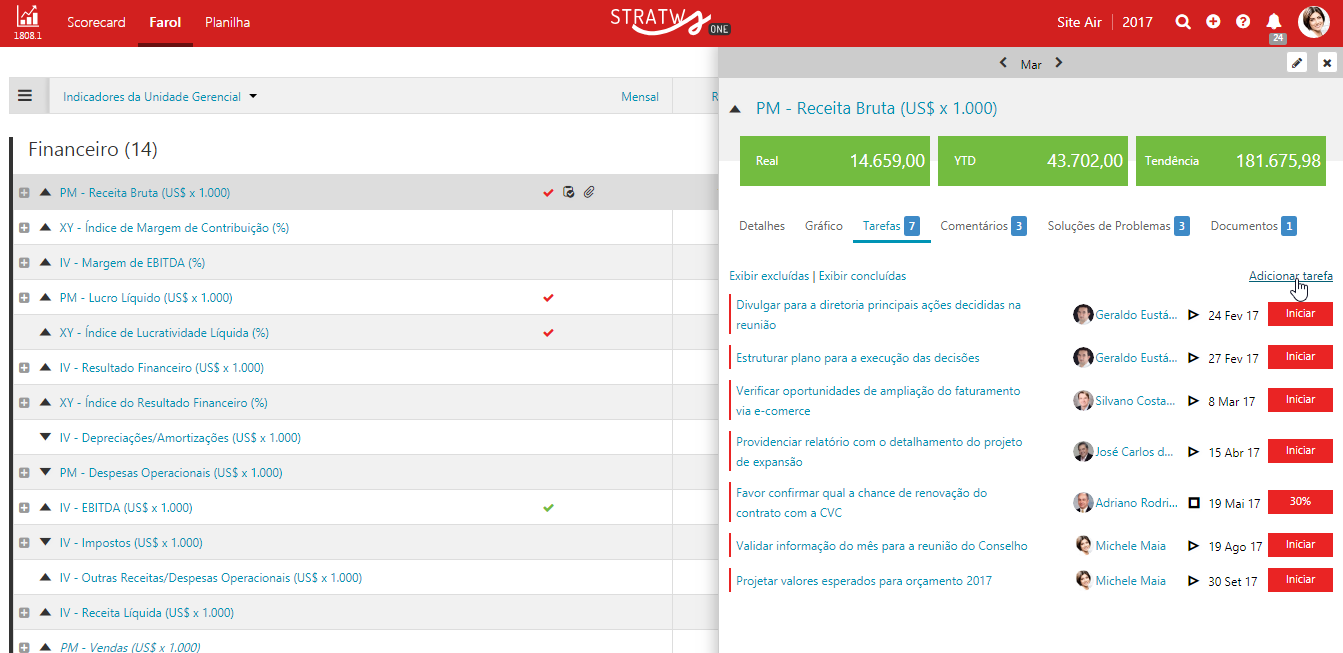Click the play status icon beside 30 Set 17
Viewport: 1343px width, 653px height.
click(1193, 580)
